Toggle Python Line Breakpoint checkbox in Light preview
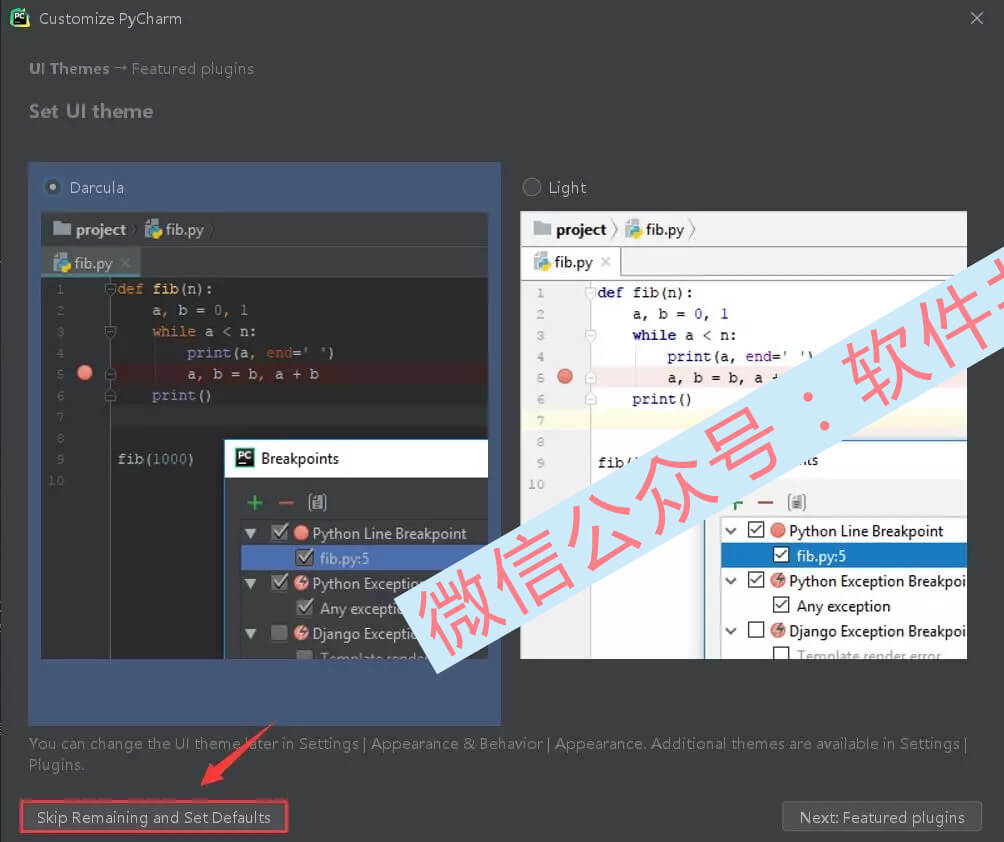 click(756, 530)
